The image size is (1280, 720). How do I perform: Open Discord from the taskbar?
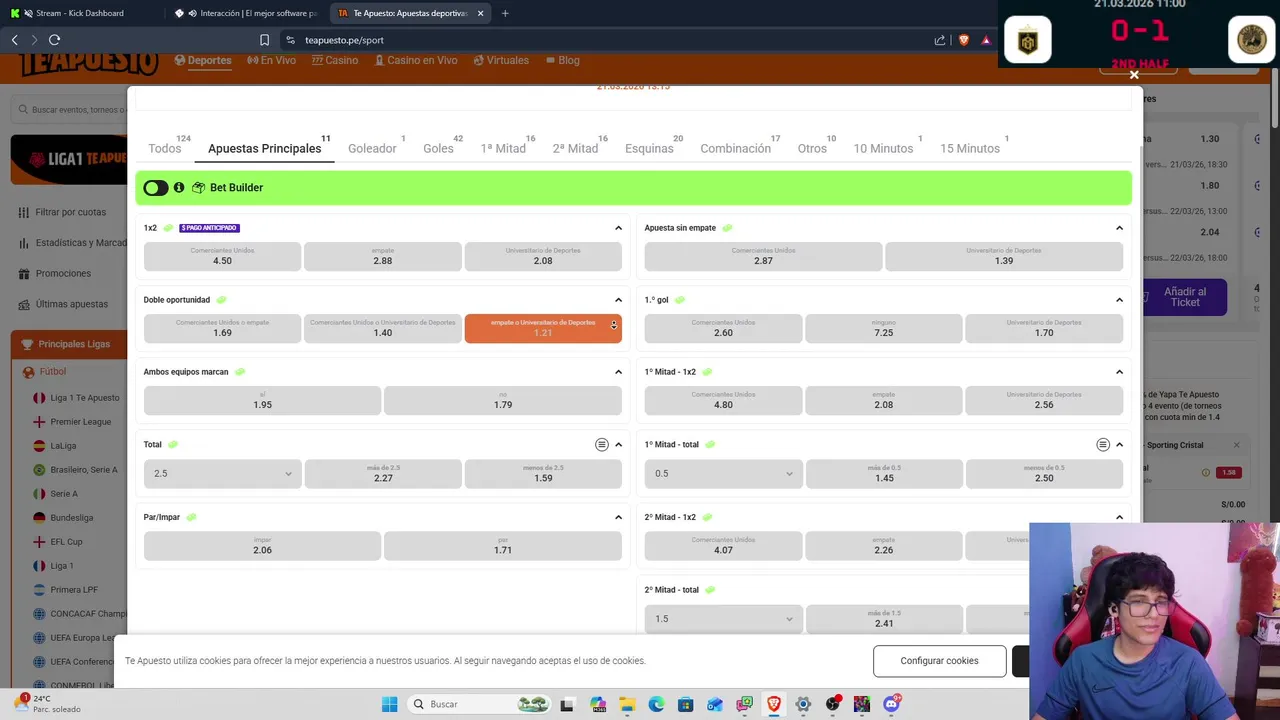coord(891,704)
